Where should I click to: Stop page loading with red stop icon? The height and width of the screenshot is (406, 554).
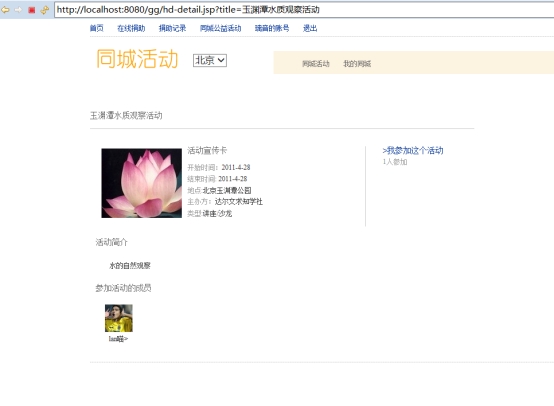point(31,10)
